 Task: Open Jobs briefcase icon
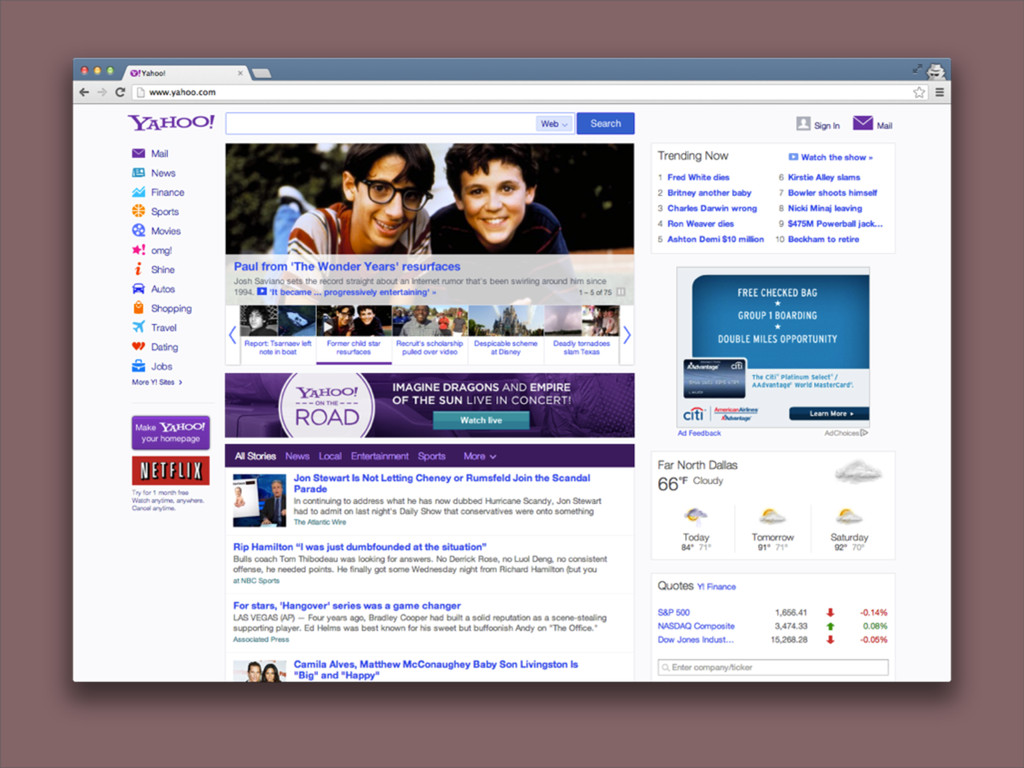click(138, 366)
